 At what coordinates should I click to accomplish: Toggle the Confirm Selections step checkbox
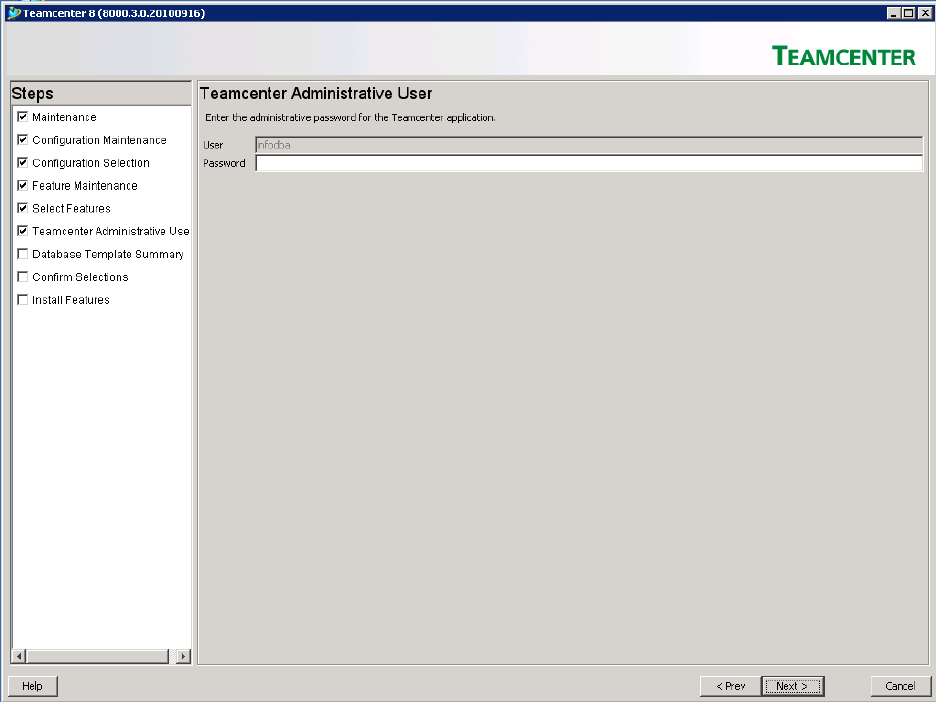[x=23, y=276]
